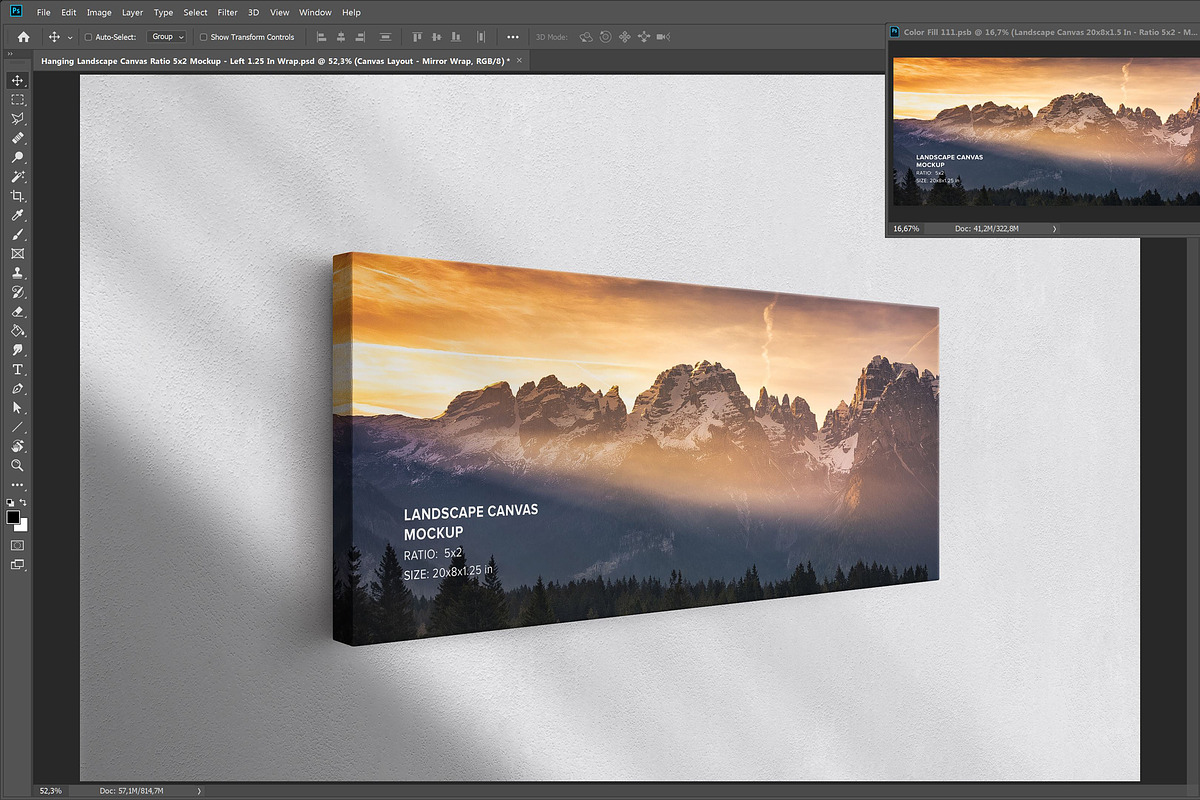This screenshot has height=800, width=1200.
Task: Swap foreground and background colors
Action: [x=23, y=502]
